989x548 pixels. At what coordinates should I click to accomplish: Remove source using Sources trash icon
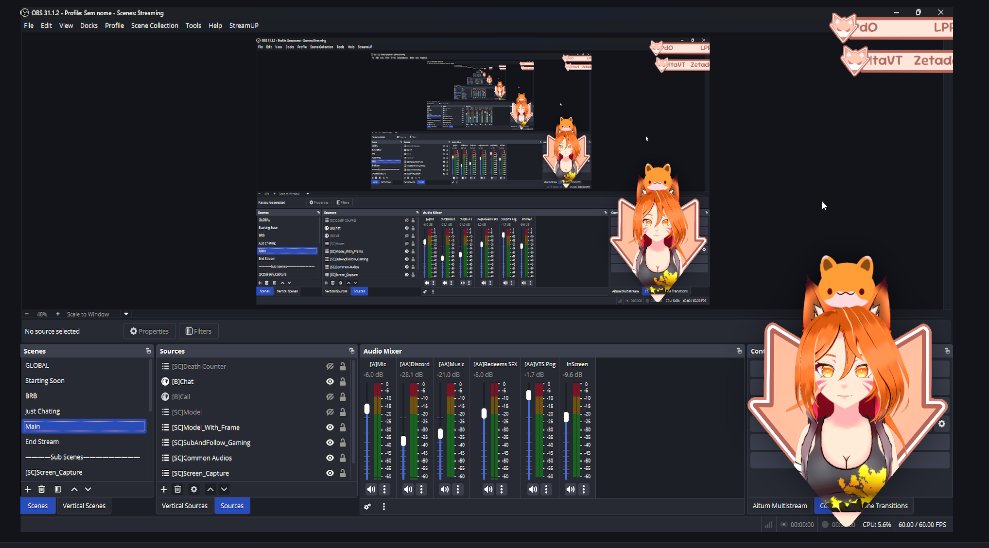(x=178, y=489)
